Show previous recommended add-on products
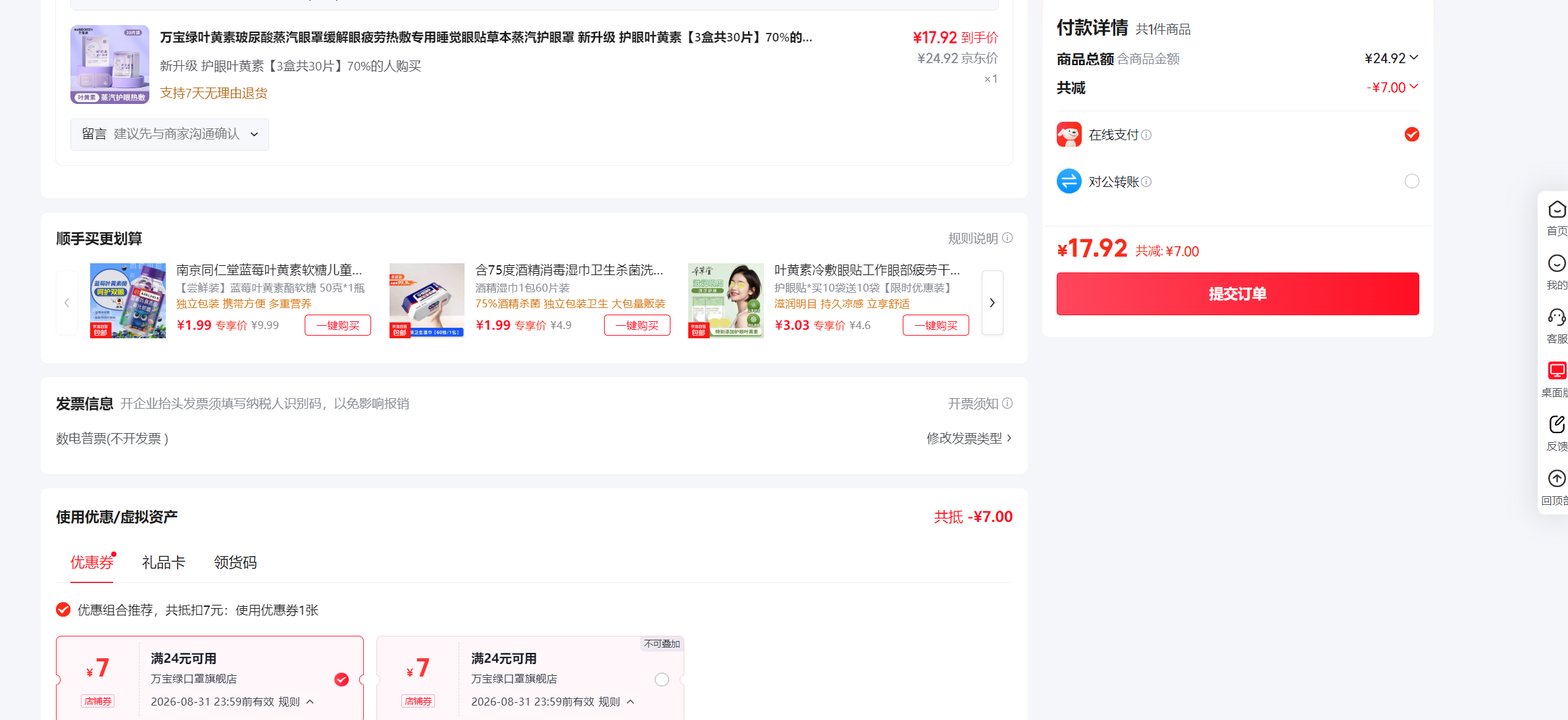This screenshot has width=1568, height=720. click(66, 303)
